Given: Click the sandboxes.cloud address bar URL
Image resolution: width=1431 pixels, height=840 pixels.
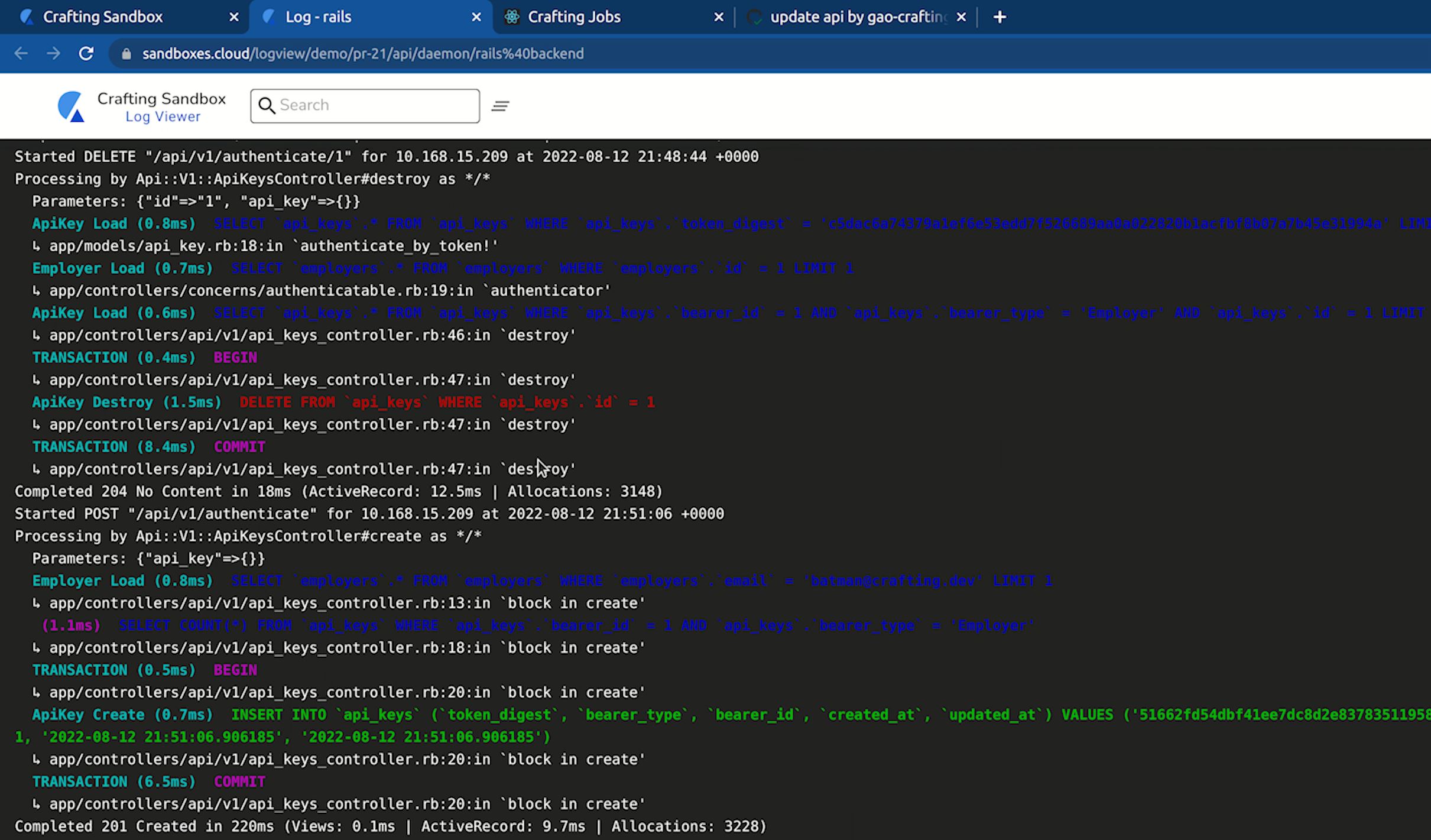Looking at the screenshot, I should (x=362, y=54).
